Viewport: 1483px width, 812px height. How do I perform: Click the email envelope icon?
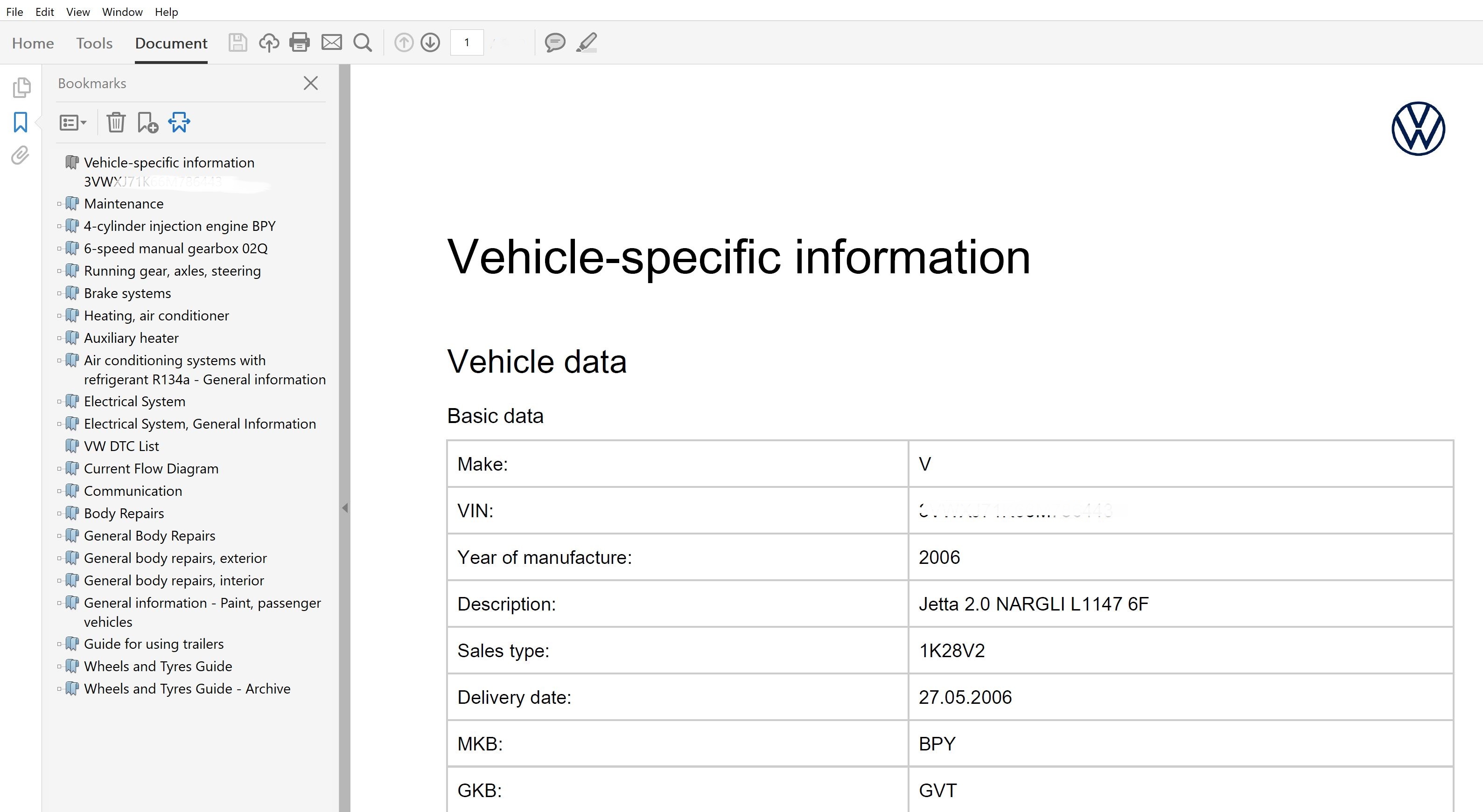click(x=332, y=42)
